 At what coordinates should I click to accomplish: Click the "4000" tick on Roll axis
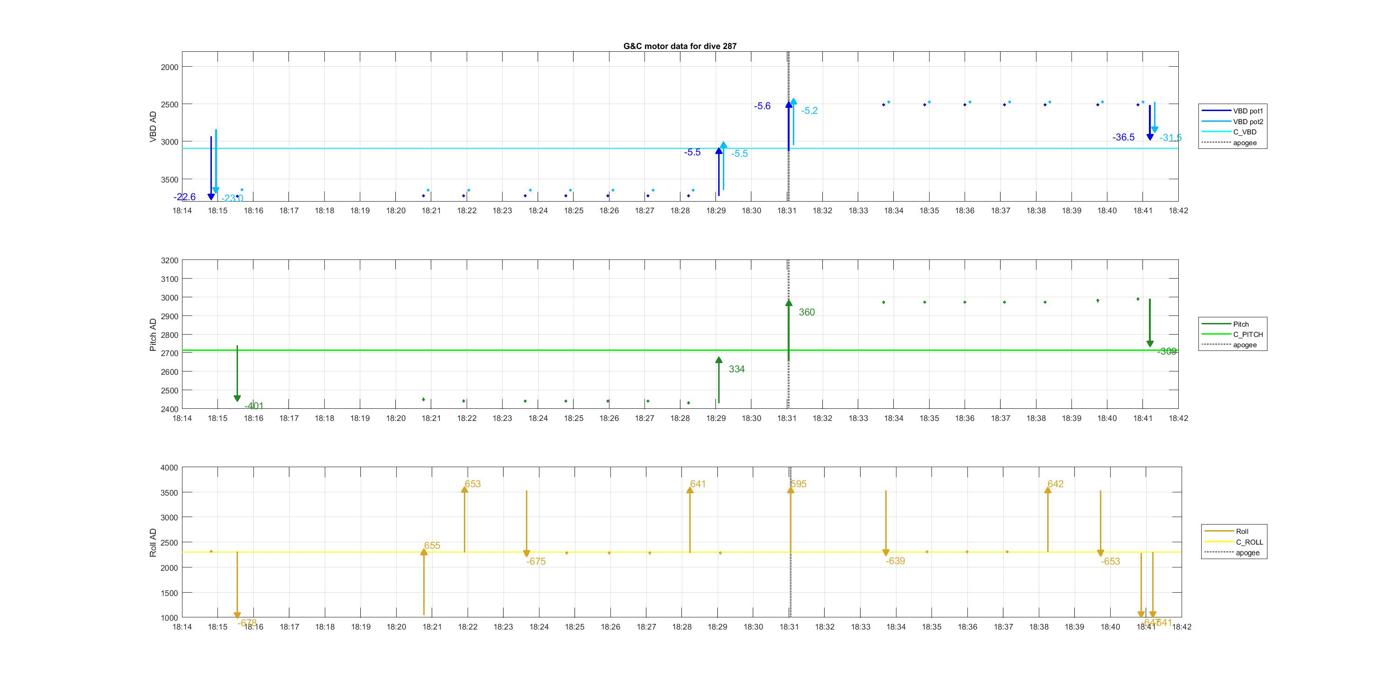coord(169,468)
